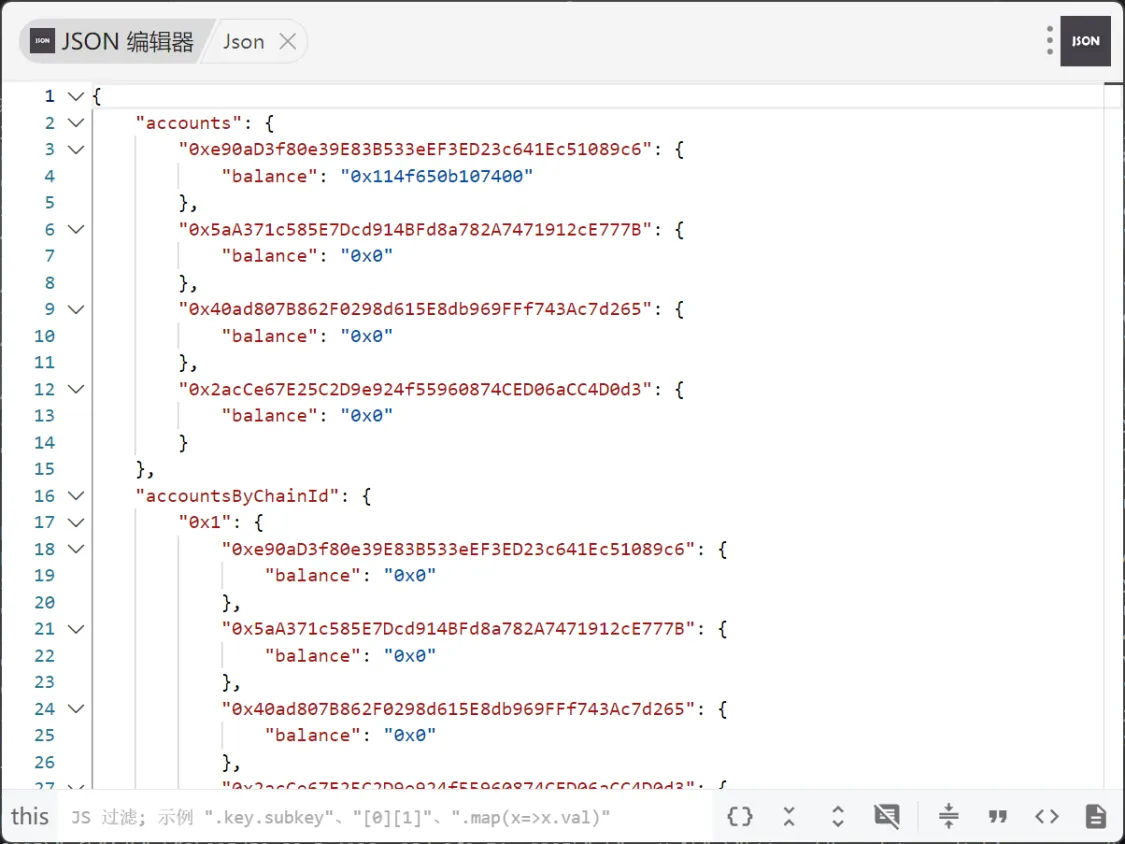Collapse the fold arrow on line 6

pyautogui.click(x=75, y=230)
